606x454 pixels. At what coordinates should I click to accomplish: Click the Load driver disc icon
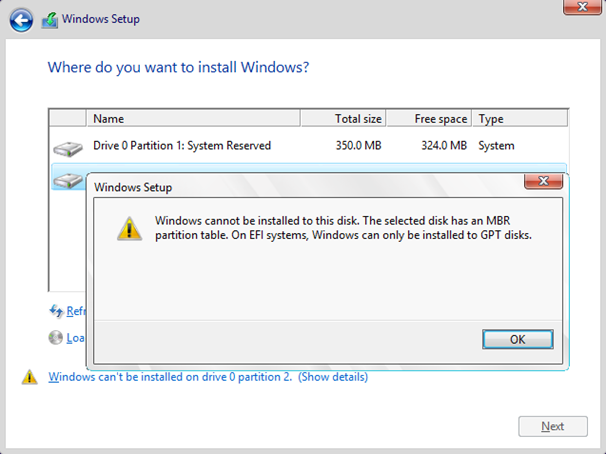point(56,337)
